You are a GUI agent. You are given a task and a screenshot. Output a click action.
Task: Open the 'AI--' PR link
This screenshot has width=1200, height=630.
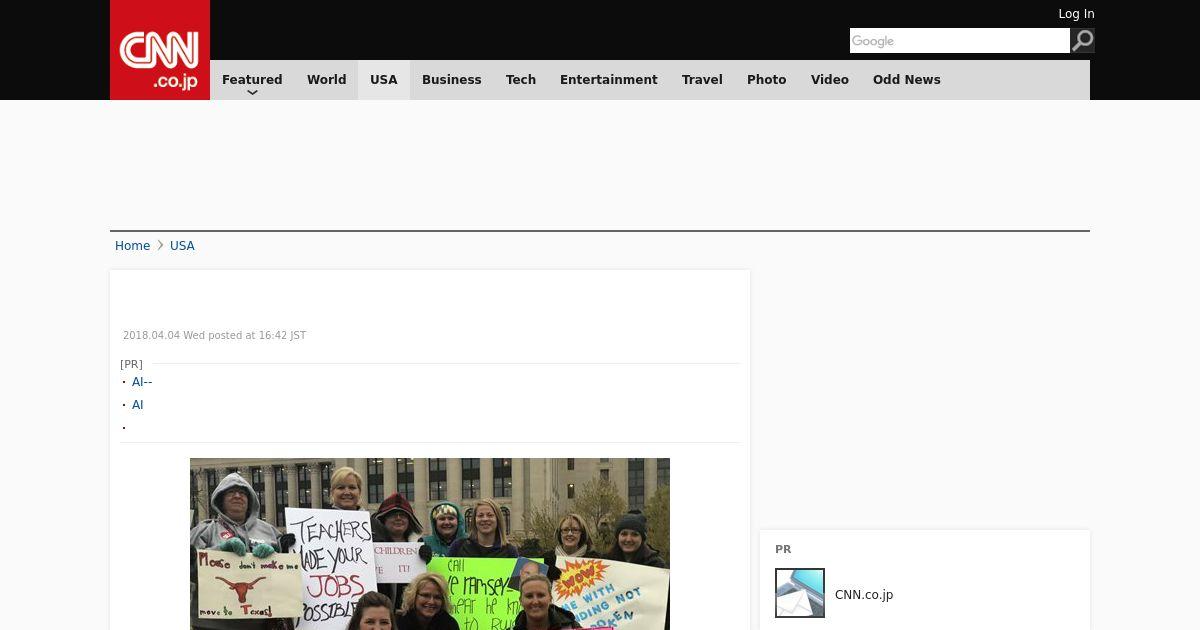point(142,382)
